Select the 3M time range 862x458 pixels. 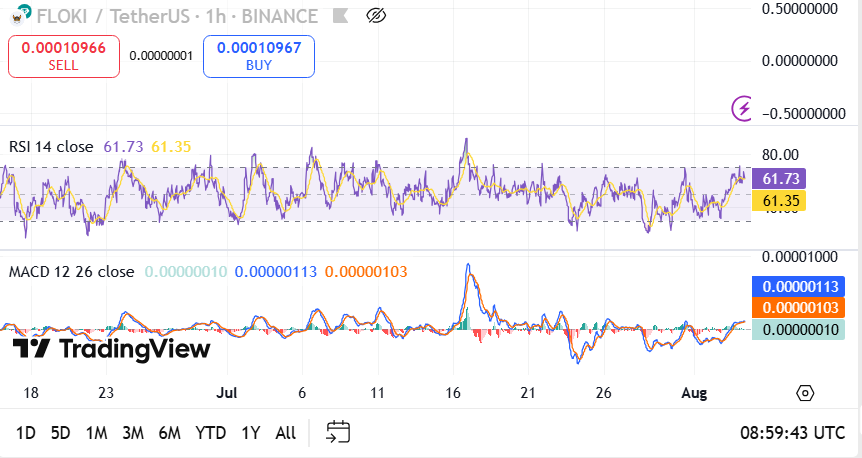(132, 433)
